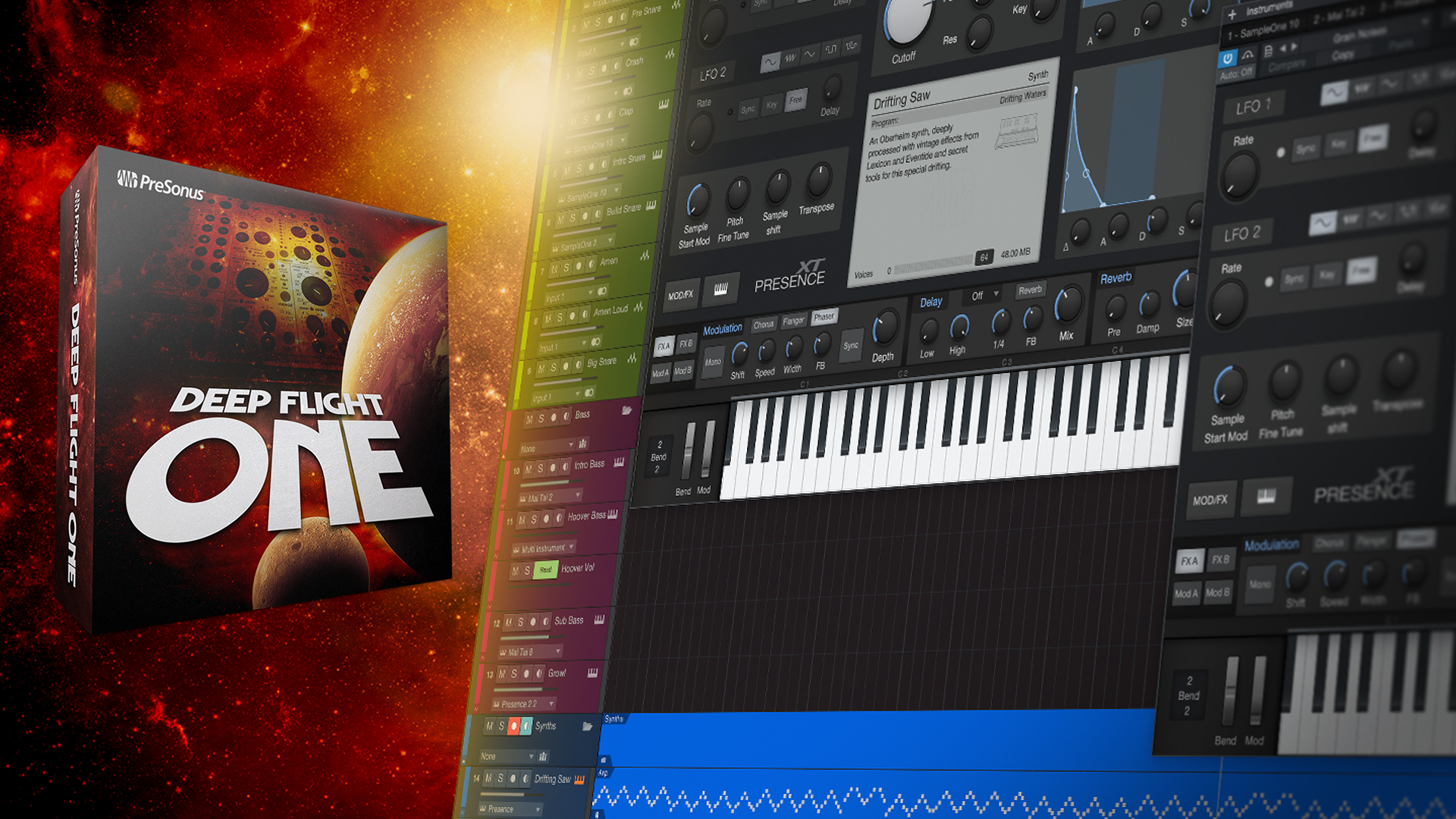Click the keyboard icon on Sub Bass track
1456x819 pixels.
pyautogui.click(x=599, y=620)
